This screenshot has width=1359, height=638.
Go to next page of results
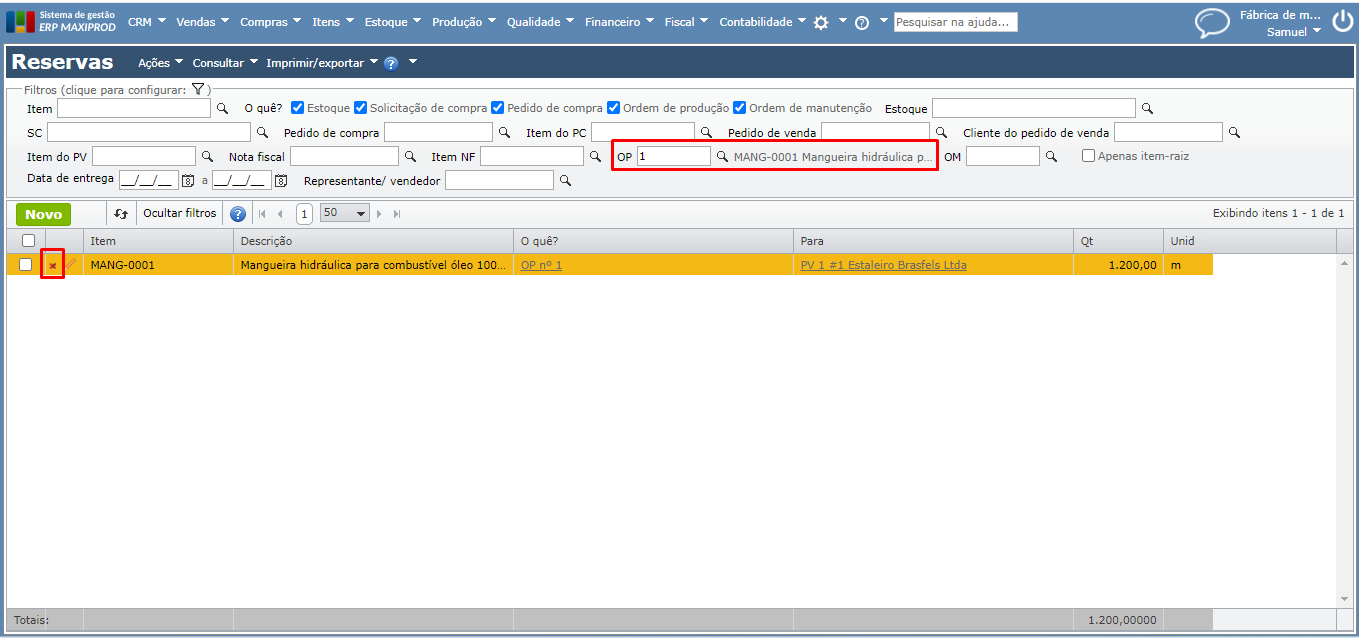[x=379, y=214]
